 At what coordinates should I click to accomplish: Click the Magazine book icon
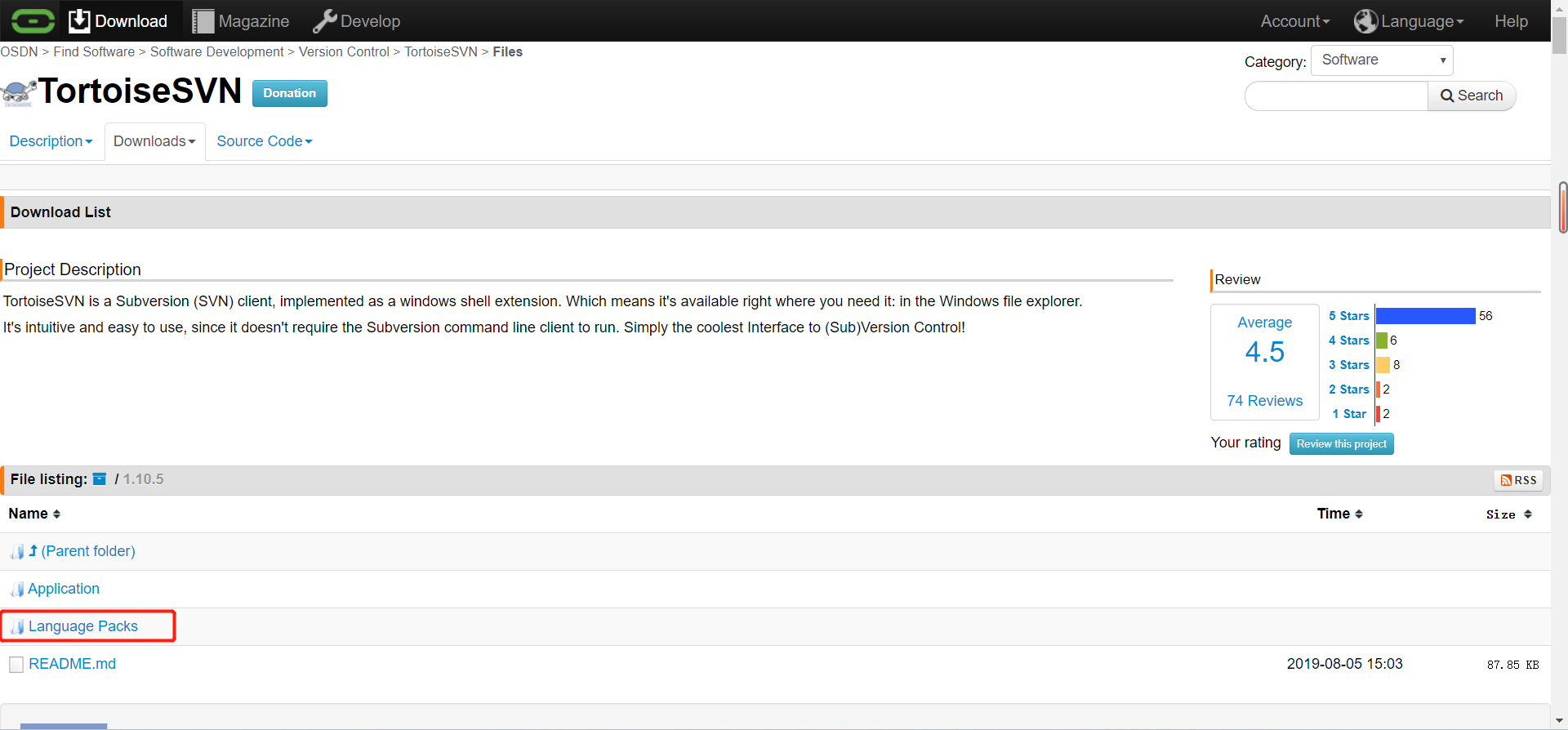point(203,21)
